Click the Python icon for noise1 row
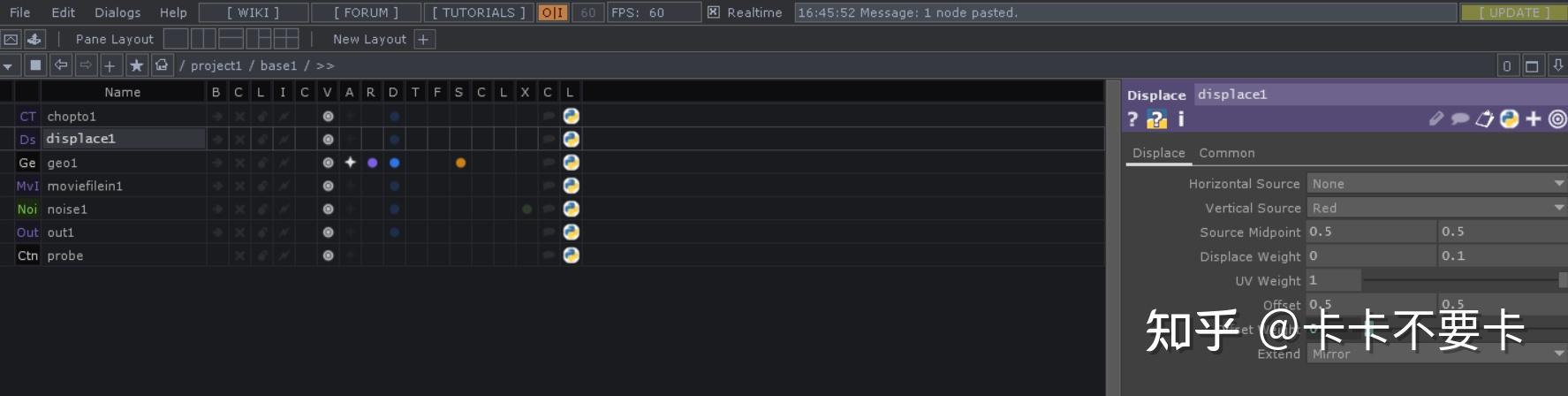This screenshot has width=1568, height=396. pyautogui.click(x=571, y=209)
